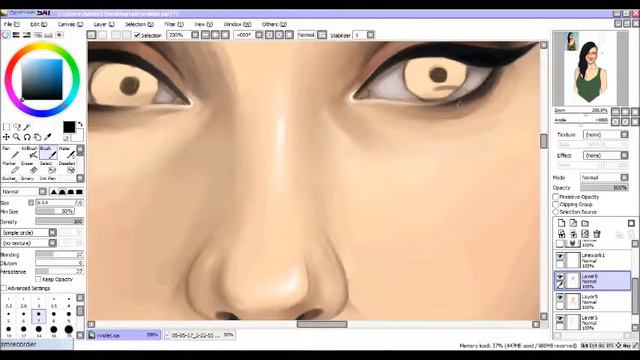The image size is (640, 360).
Task: Click the foreground black color swatch
Action: pyautogui.click(x=69, y=127)
